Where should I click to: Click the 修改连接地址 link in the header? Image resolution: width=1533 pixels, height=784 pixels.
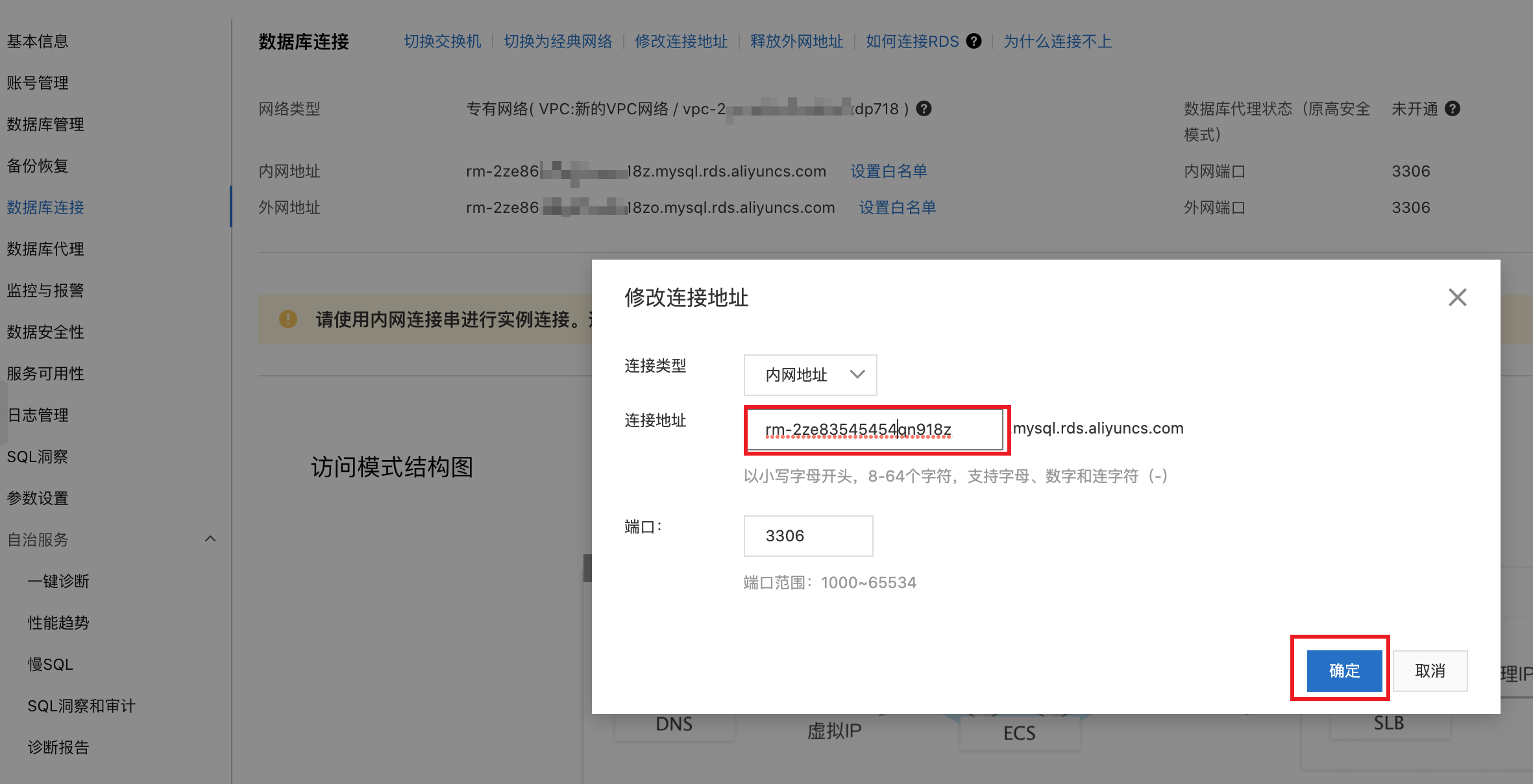click(681, 41)
